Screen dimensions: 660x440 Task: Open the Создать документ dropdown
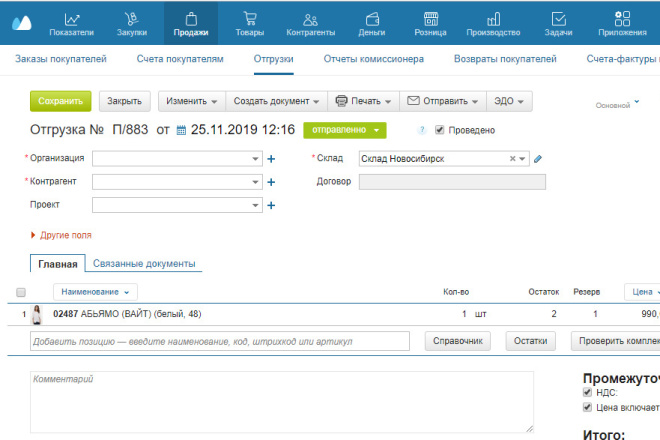pos(276,101)
